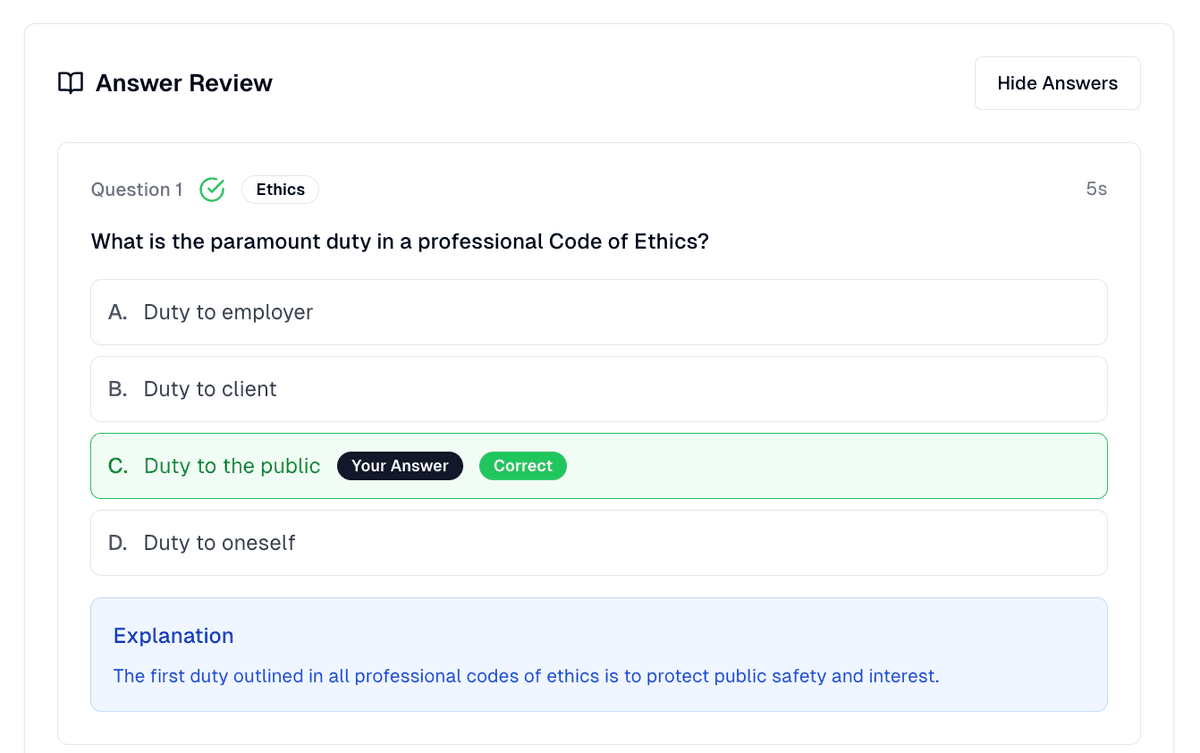Click the 5s time indicator
The image size is (1200, 753).
[1096, 190]
